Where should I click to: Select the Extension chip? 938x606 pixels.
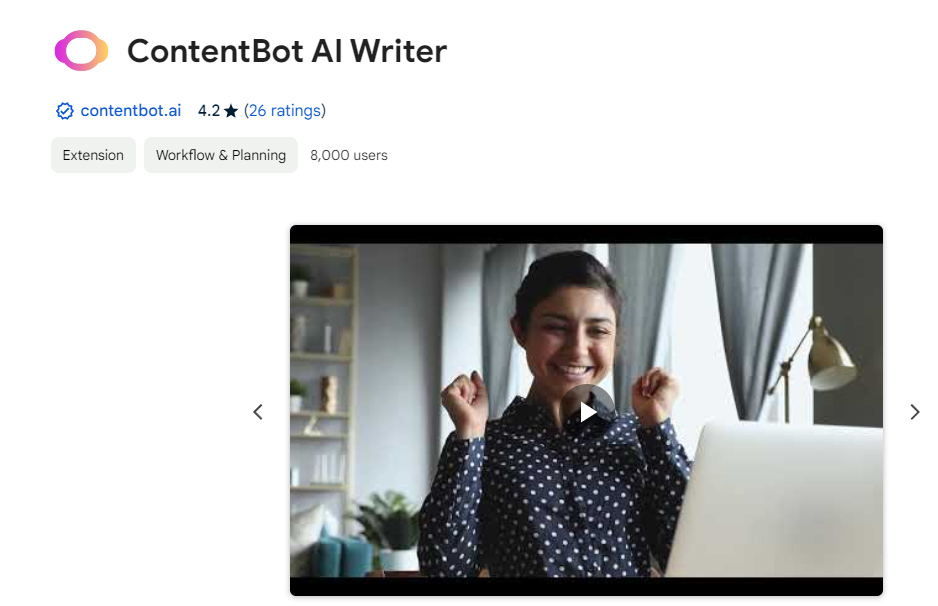93,155
